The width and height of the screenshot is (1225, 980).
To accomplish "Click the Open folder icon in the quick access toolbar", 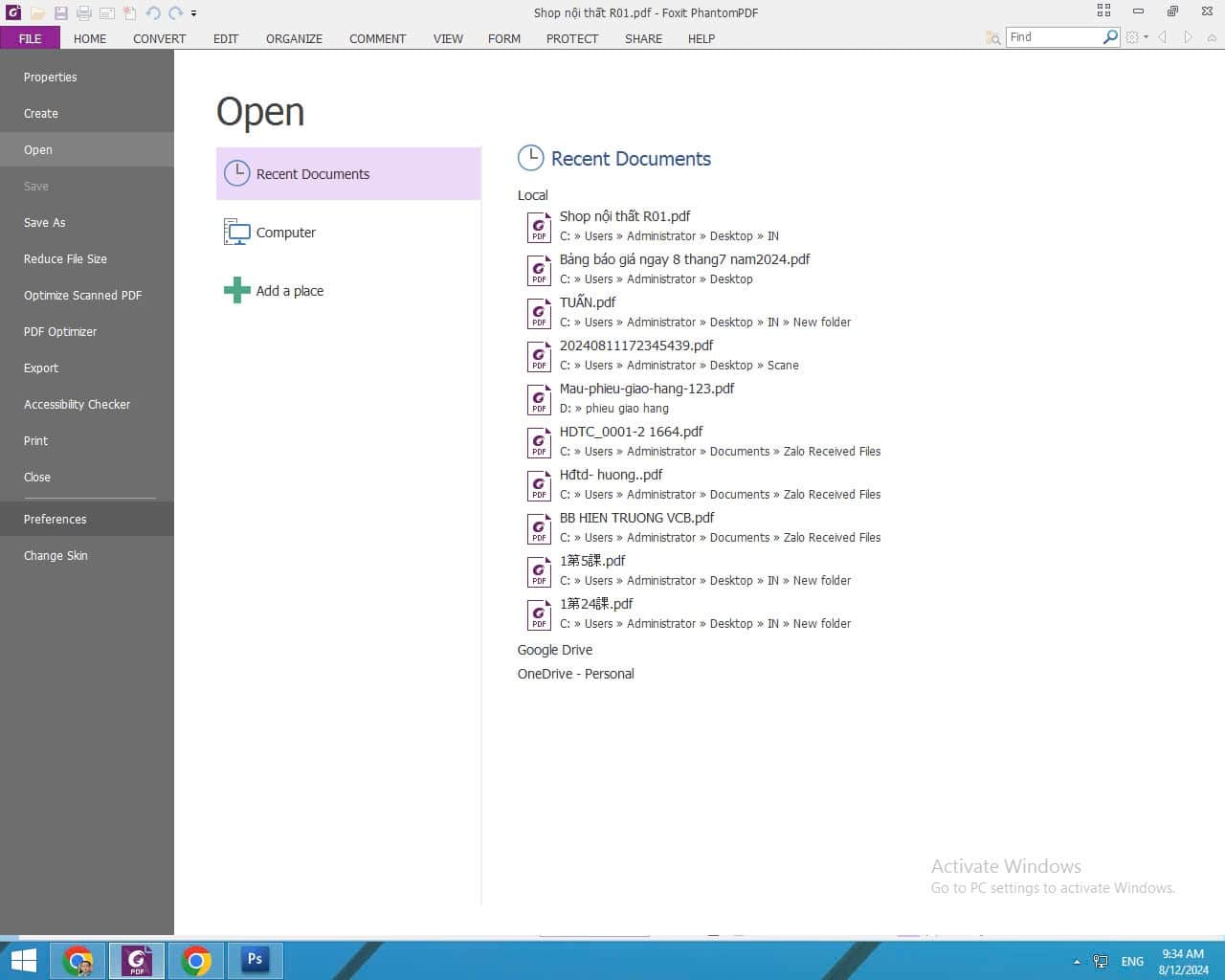I will [x=37, y=12].
